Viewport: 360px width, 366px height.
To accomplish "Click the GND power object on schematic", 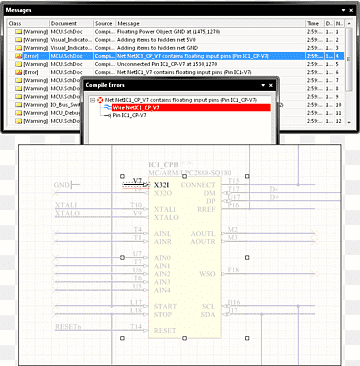I will click(x=66, y=185).
